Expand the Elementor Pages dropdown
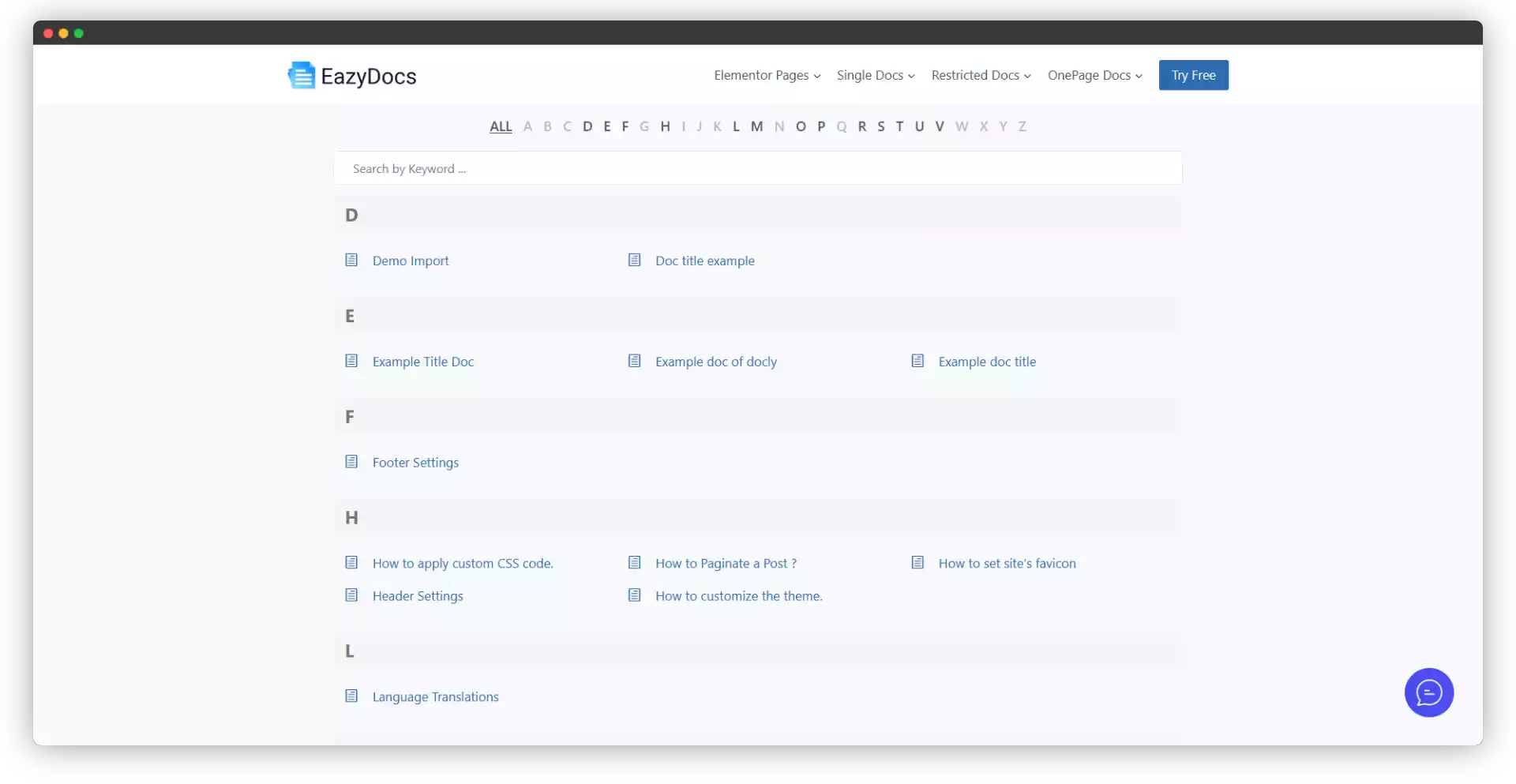Image resolution: width=1516 pixels, height=784 pixels. pyautogui.click(x=766, y=75)
